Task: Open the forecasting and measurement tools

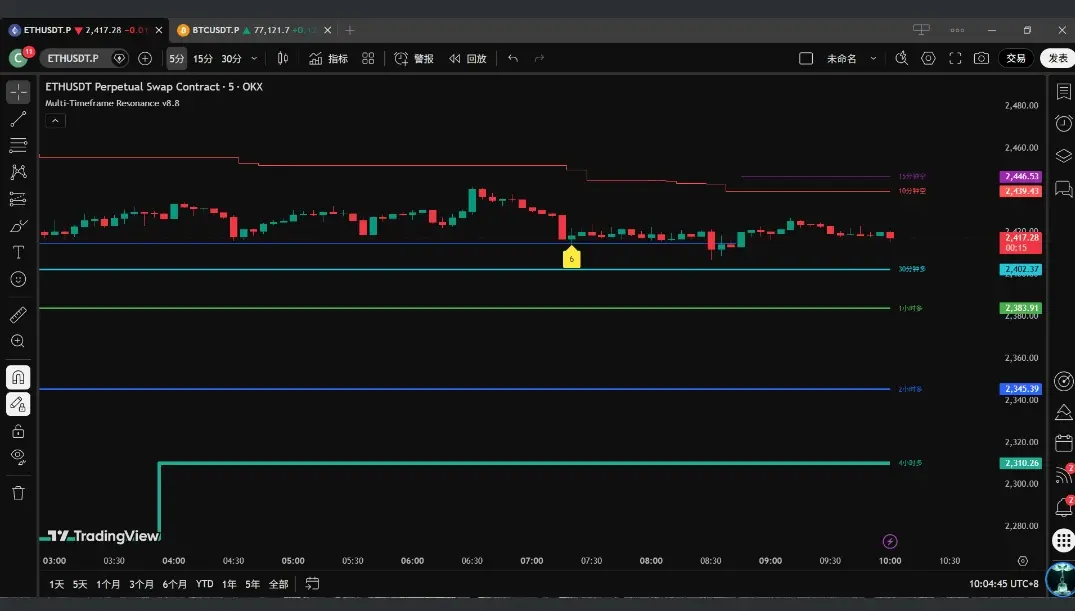Action: (x=19, y=199)
